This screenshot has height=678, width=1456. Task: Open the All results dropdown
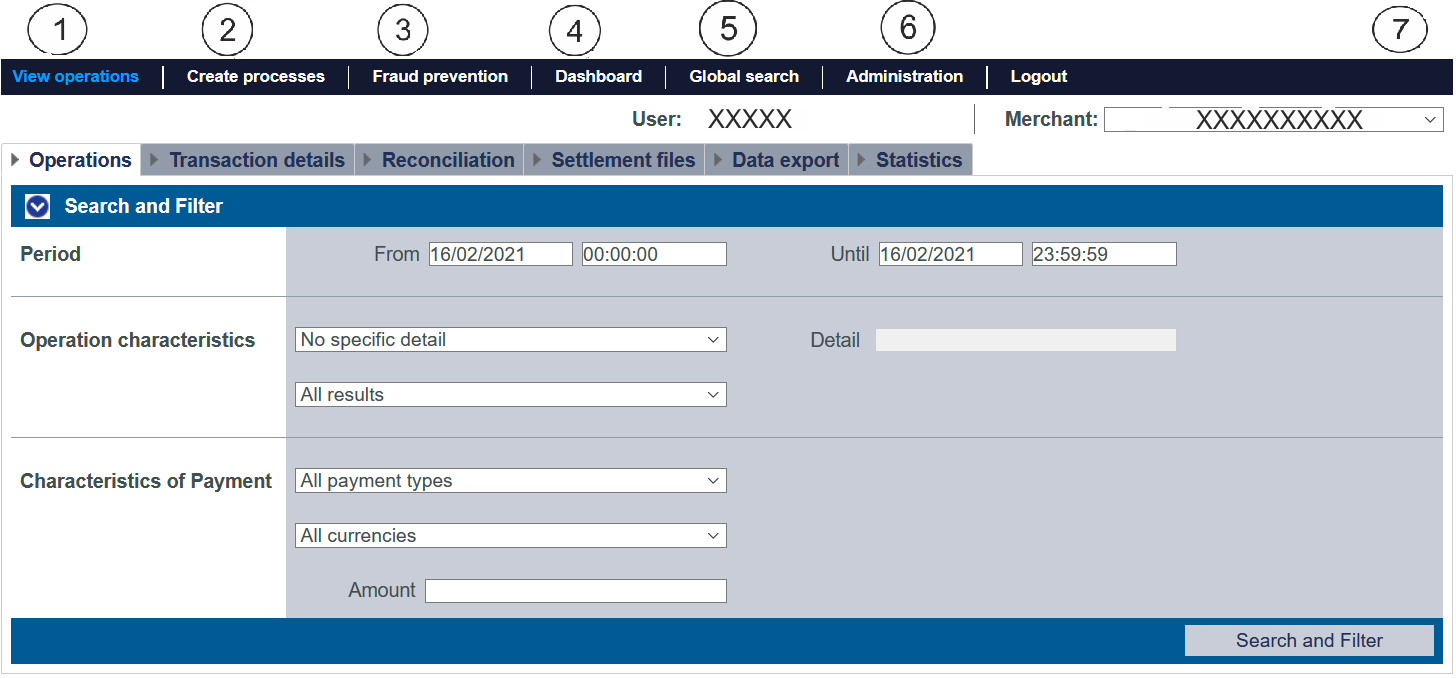pos(511,395)
